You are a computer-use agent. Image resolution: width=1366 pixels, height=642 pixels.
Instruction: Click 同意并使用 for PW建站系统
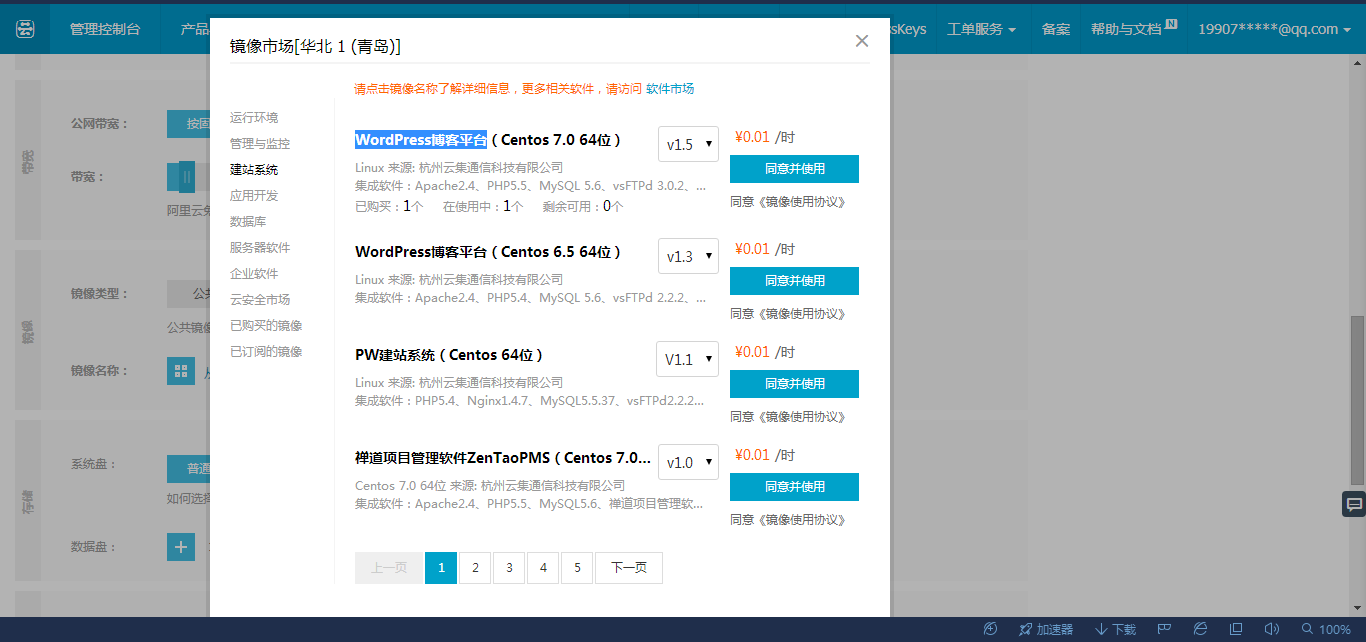pos(794,384)
